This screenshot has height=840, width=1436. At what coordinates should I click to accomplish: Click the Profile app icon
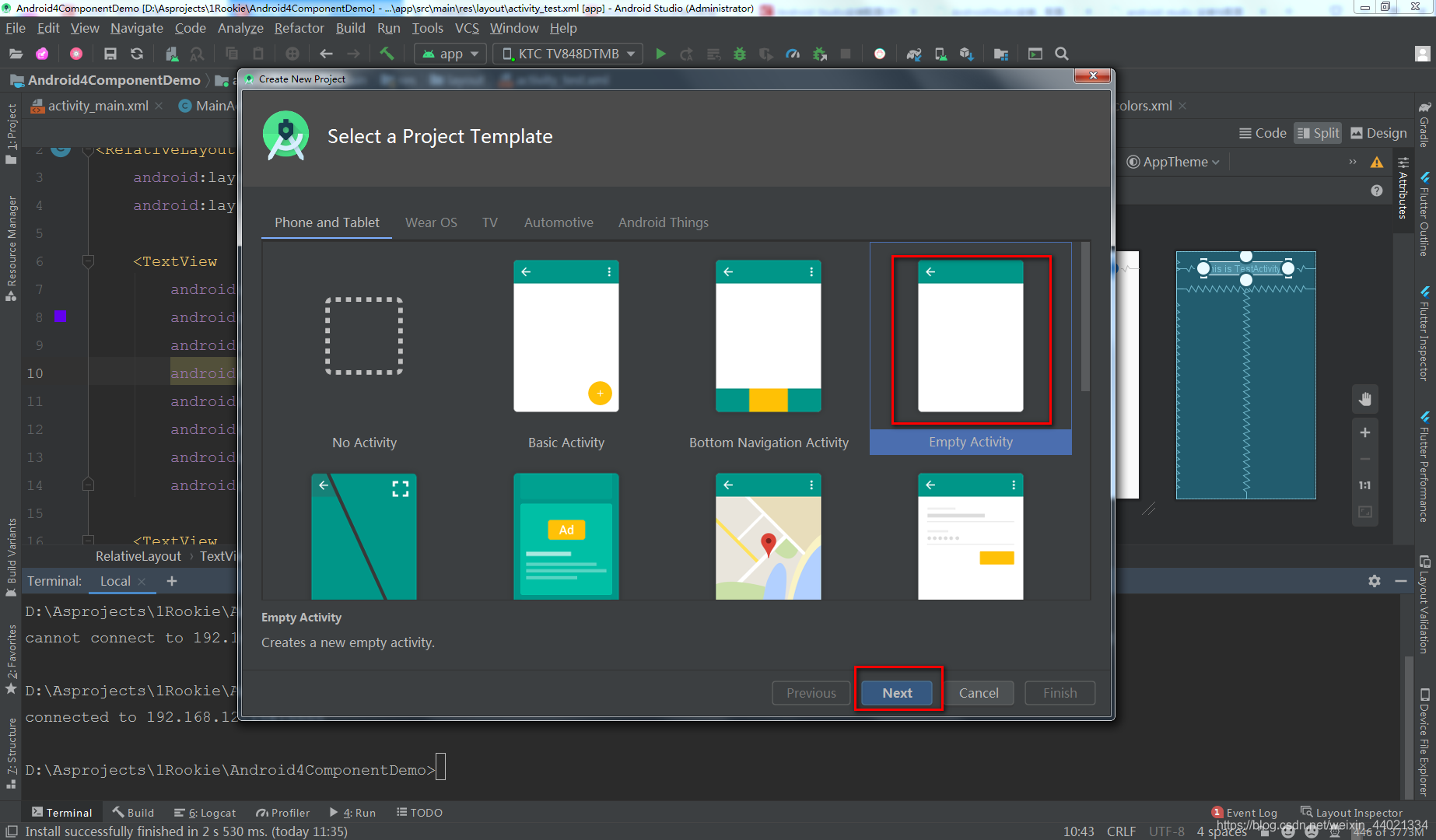793,54
